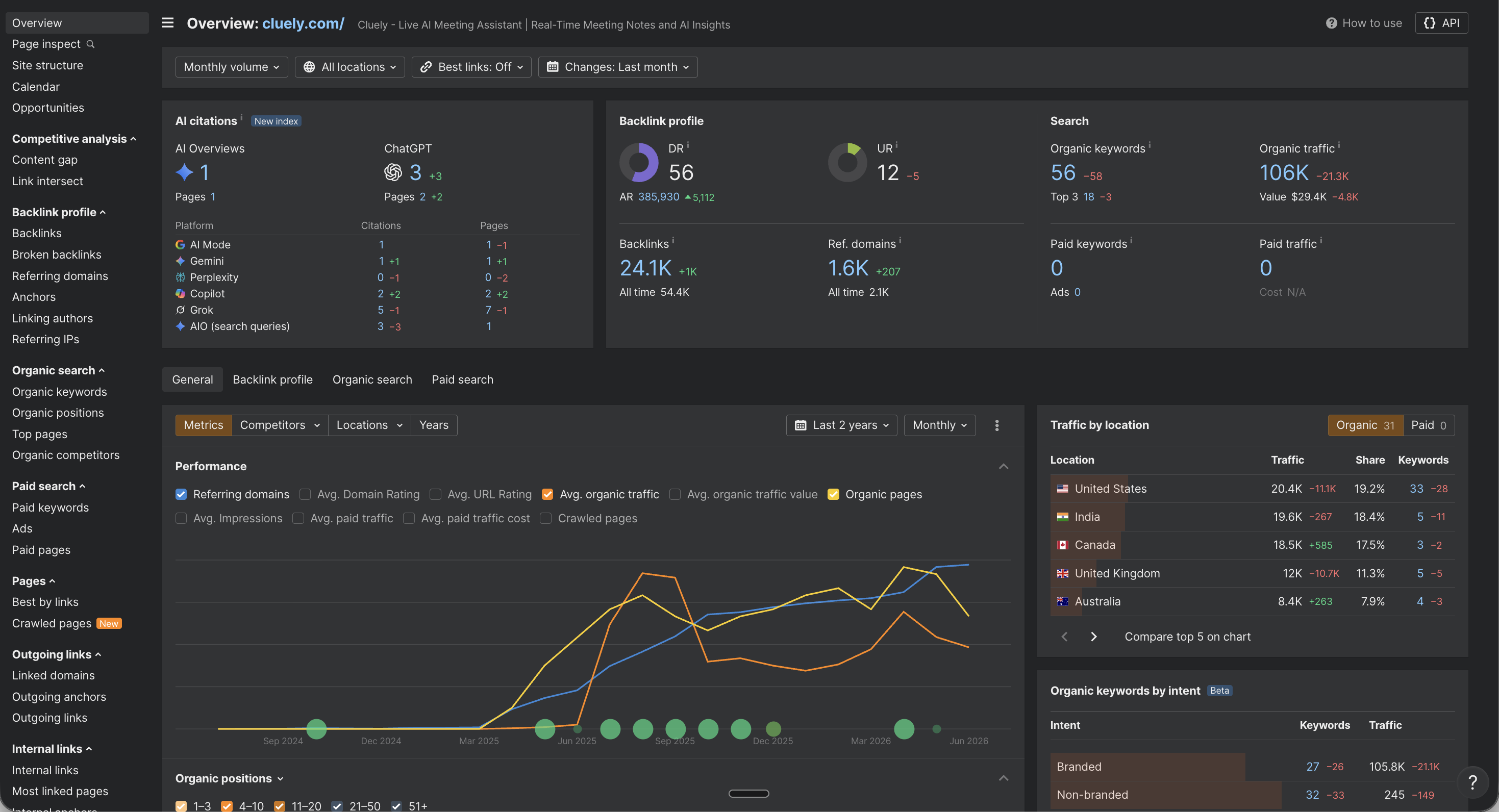The image size is (1499, 812).
Task: Switch to the Backlink profile tab
Action: [x=272, y=380]
